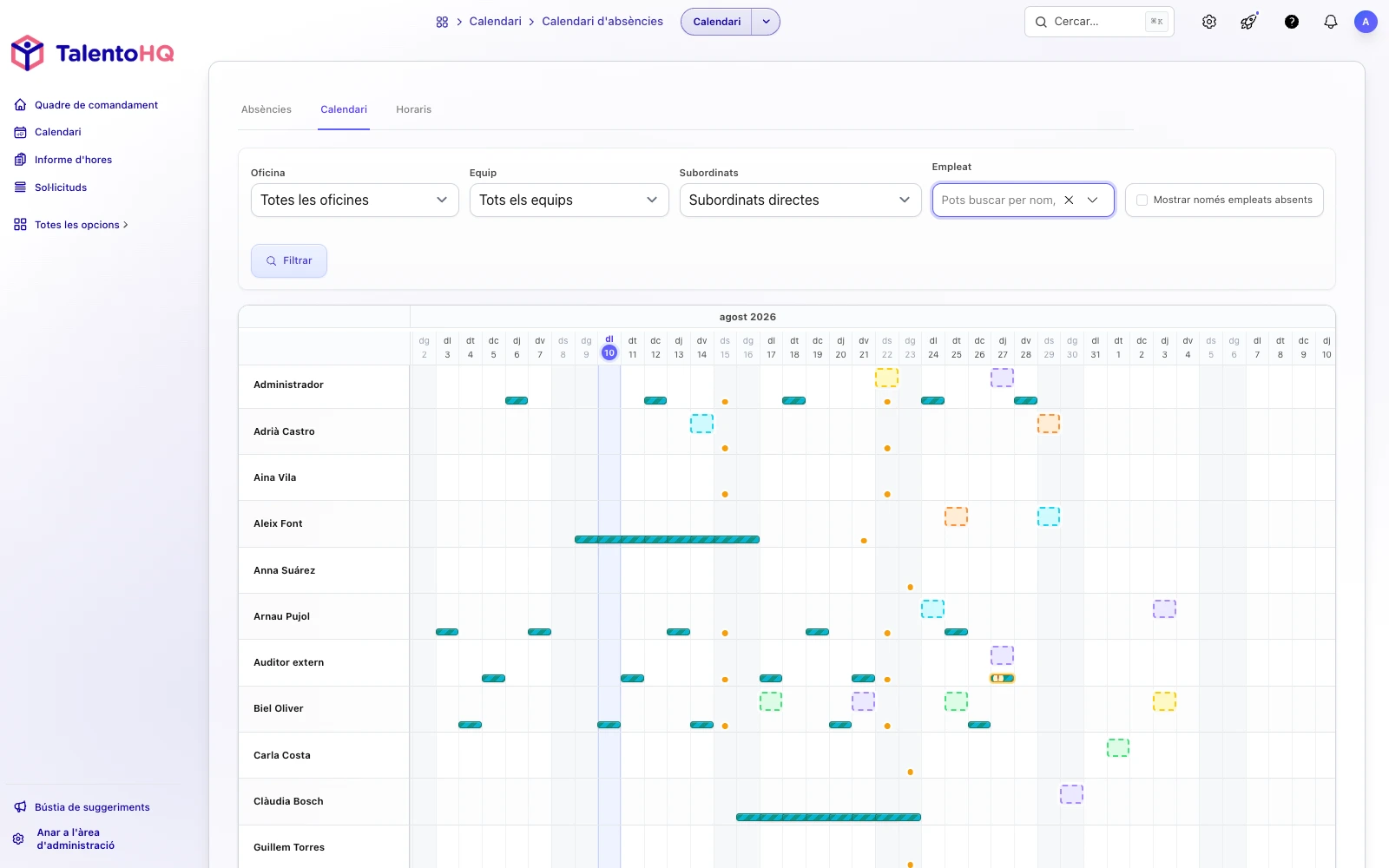Click Aleix Font's long teal absence bar
Image resolution: width=1389 pixels, height=868 pixels.
[x=667, y=540]
